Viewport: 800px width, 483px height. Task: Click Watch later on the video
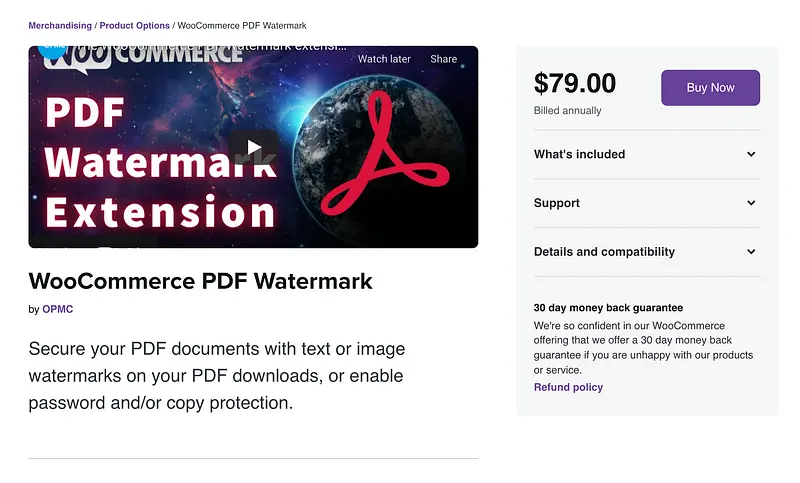pyautogui.click(x=384, y=59)
